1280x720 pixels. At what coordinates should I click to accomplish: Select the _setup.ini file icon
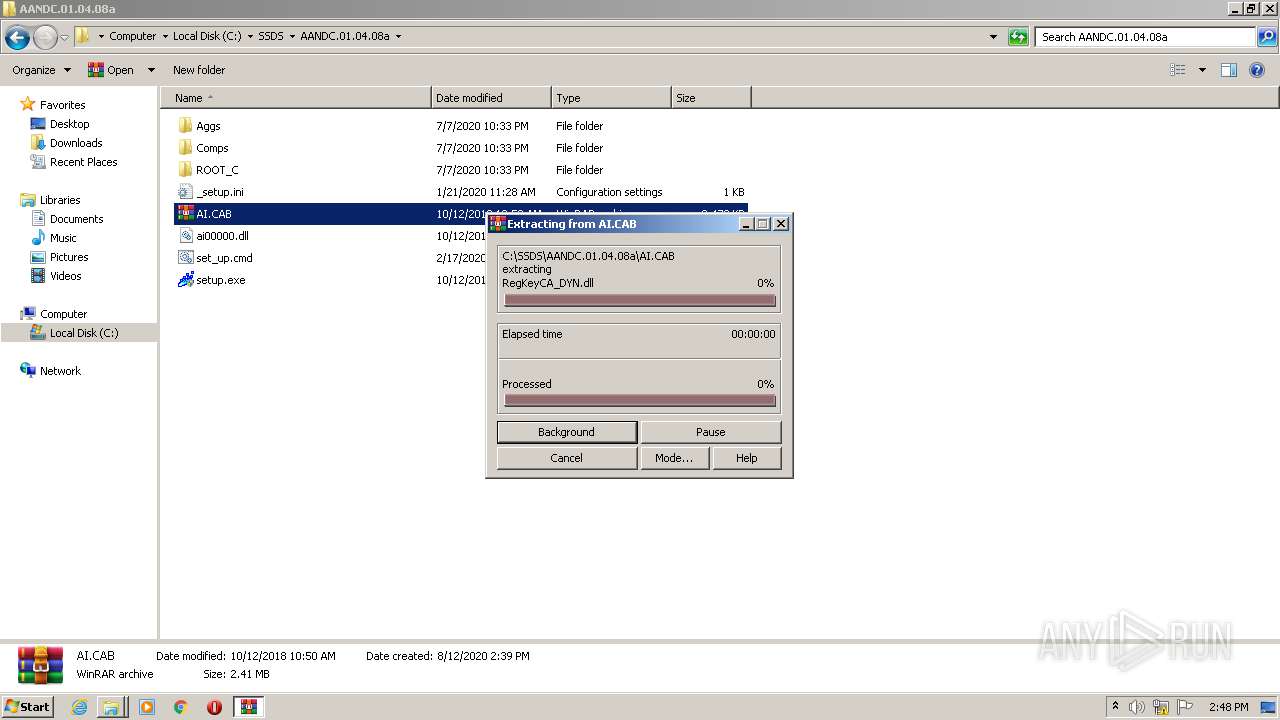tap(185, 192)
